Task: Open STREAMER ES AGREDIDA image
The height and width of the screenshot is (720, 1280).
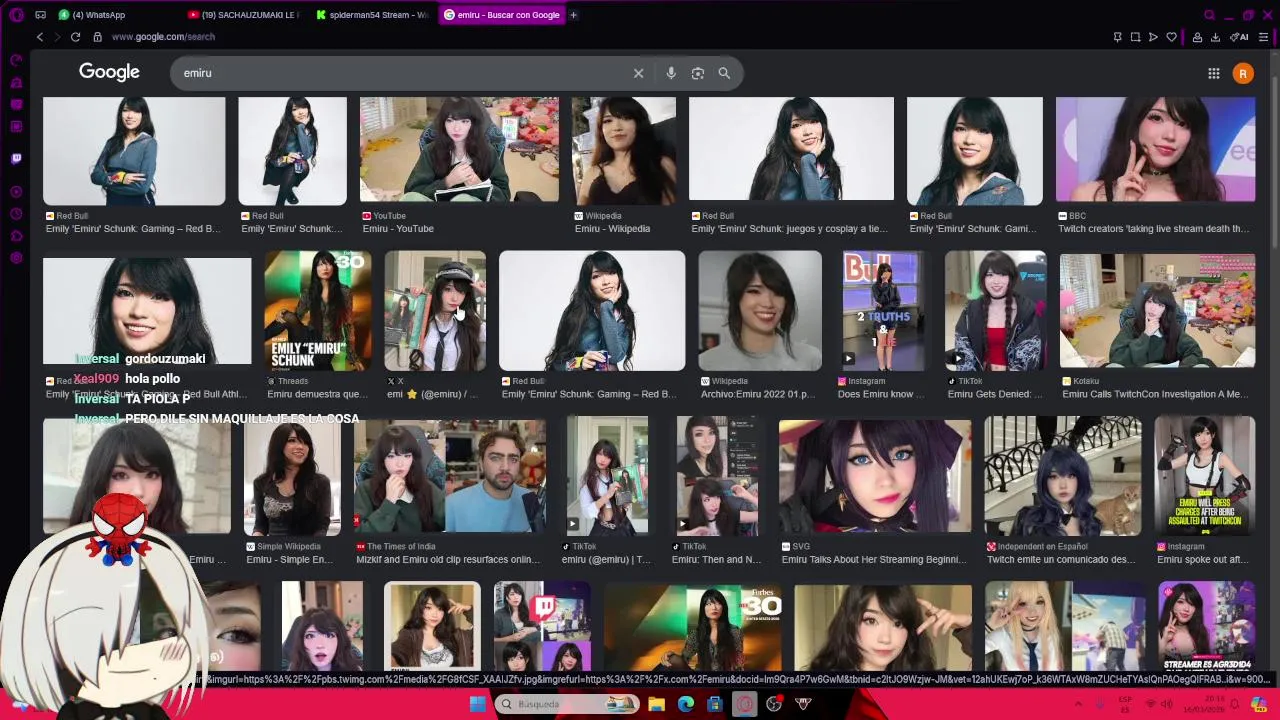Action: pos(1206,627)
